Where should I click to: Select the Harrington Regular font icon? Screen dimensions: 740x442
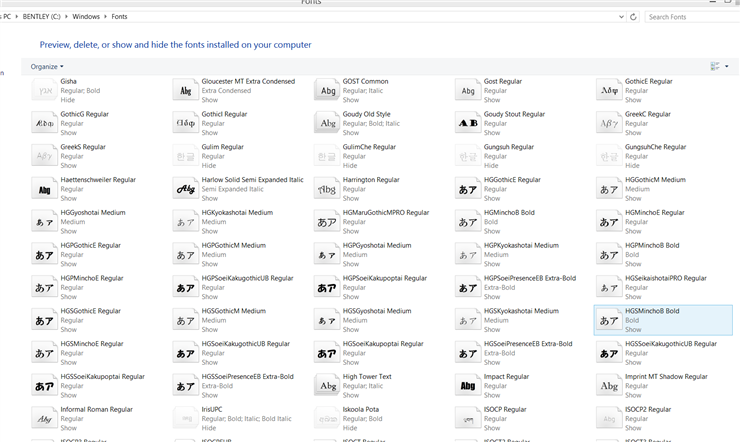coord(327,189)
